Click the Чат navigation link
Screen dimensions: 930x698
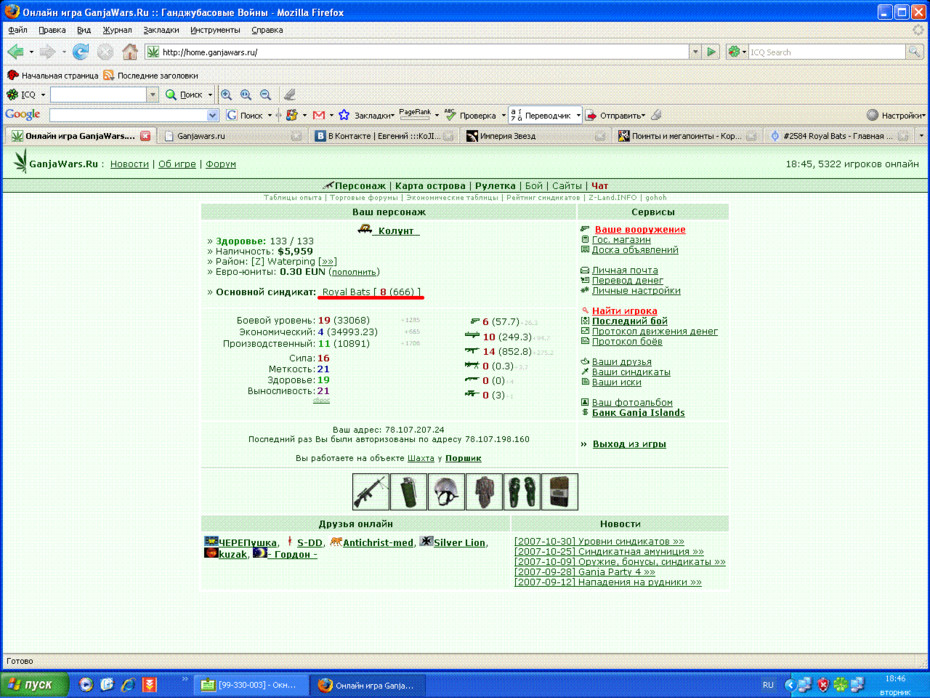tap(600, 186)
